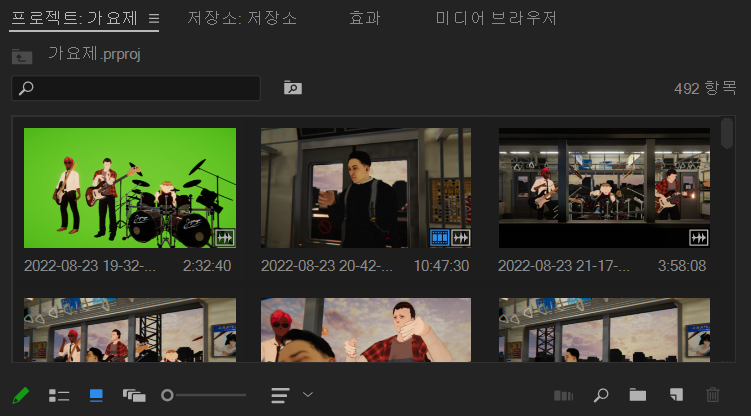The height and width of the screenshot is (416, 751).
Task: Click the project panel vertical scrollbar
Action: [727, 133]
